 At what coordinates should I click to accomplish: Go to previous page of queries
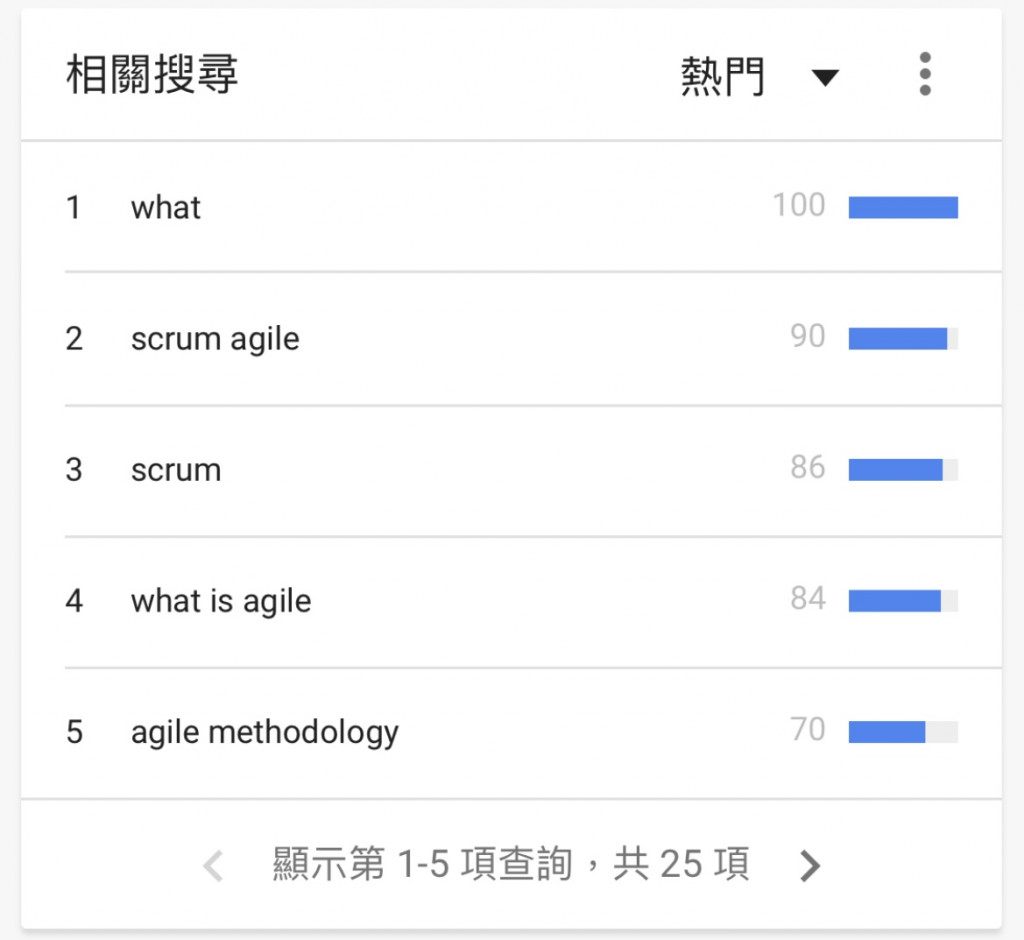[214, 866]
